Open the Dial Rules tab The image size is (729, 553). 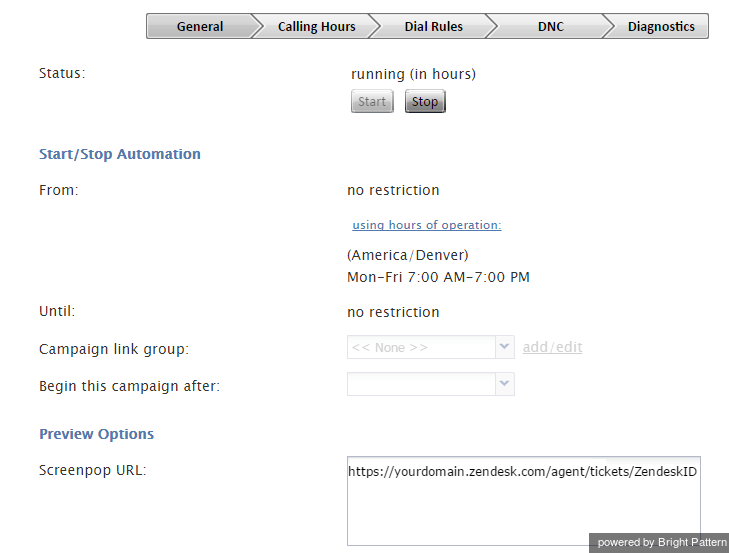433,26
